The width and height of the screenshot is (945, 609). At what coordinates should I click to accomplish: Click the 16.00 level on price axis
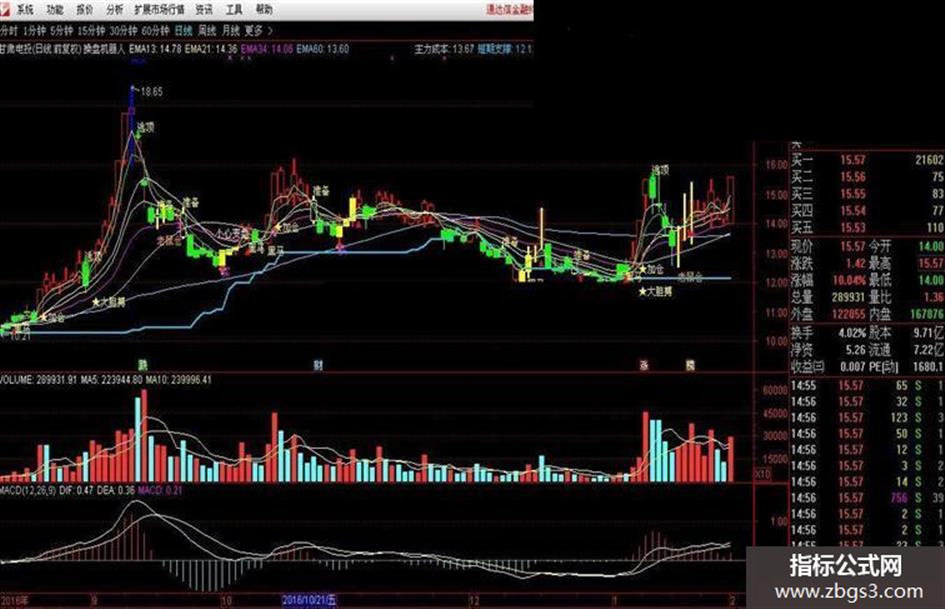coord(776,165)
